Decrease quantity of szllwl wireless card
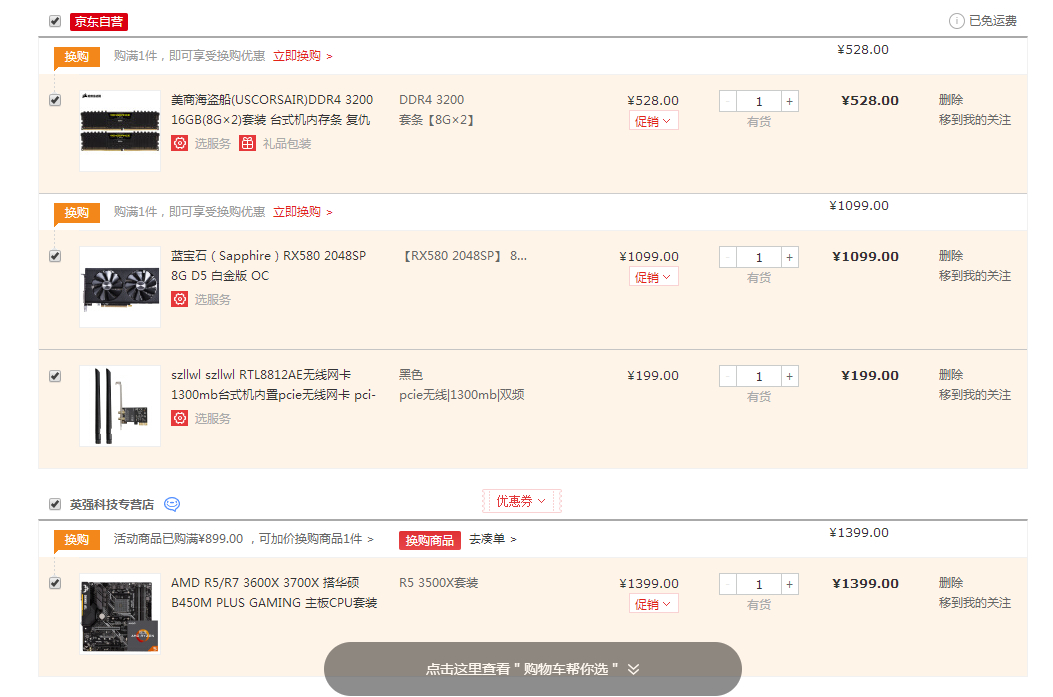 click(728, 376)
